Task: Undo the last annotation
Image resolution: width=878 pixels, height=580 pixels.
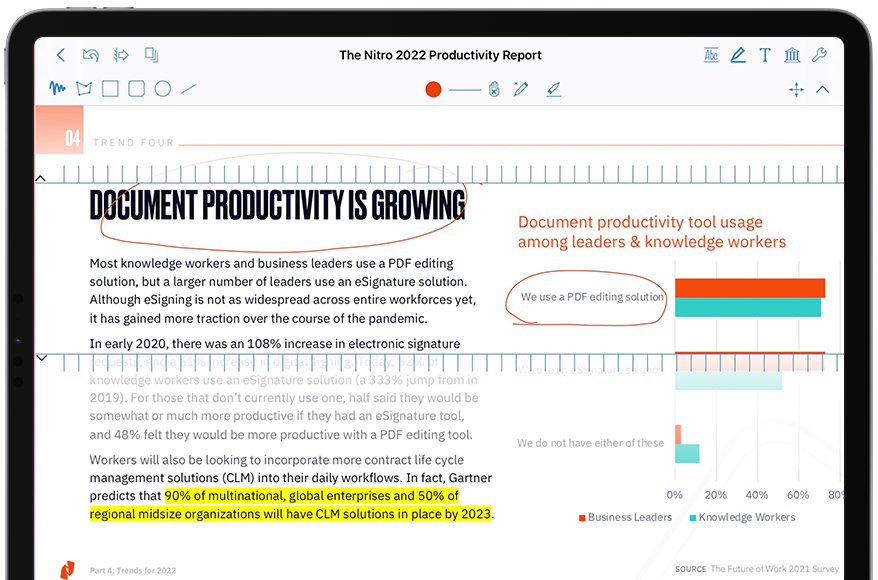Action: coord(91,55)
